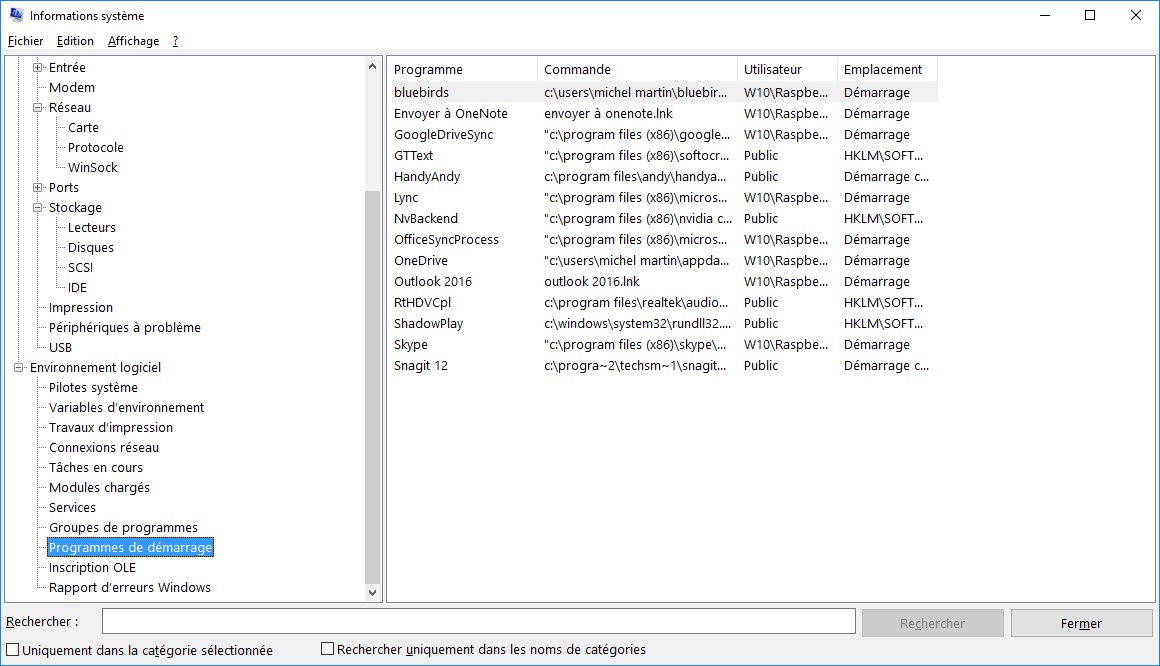Click the Fermer button
This screenshot has height=666, width=1160.
click(x=1081, y=623)
